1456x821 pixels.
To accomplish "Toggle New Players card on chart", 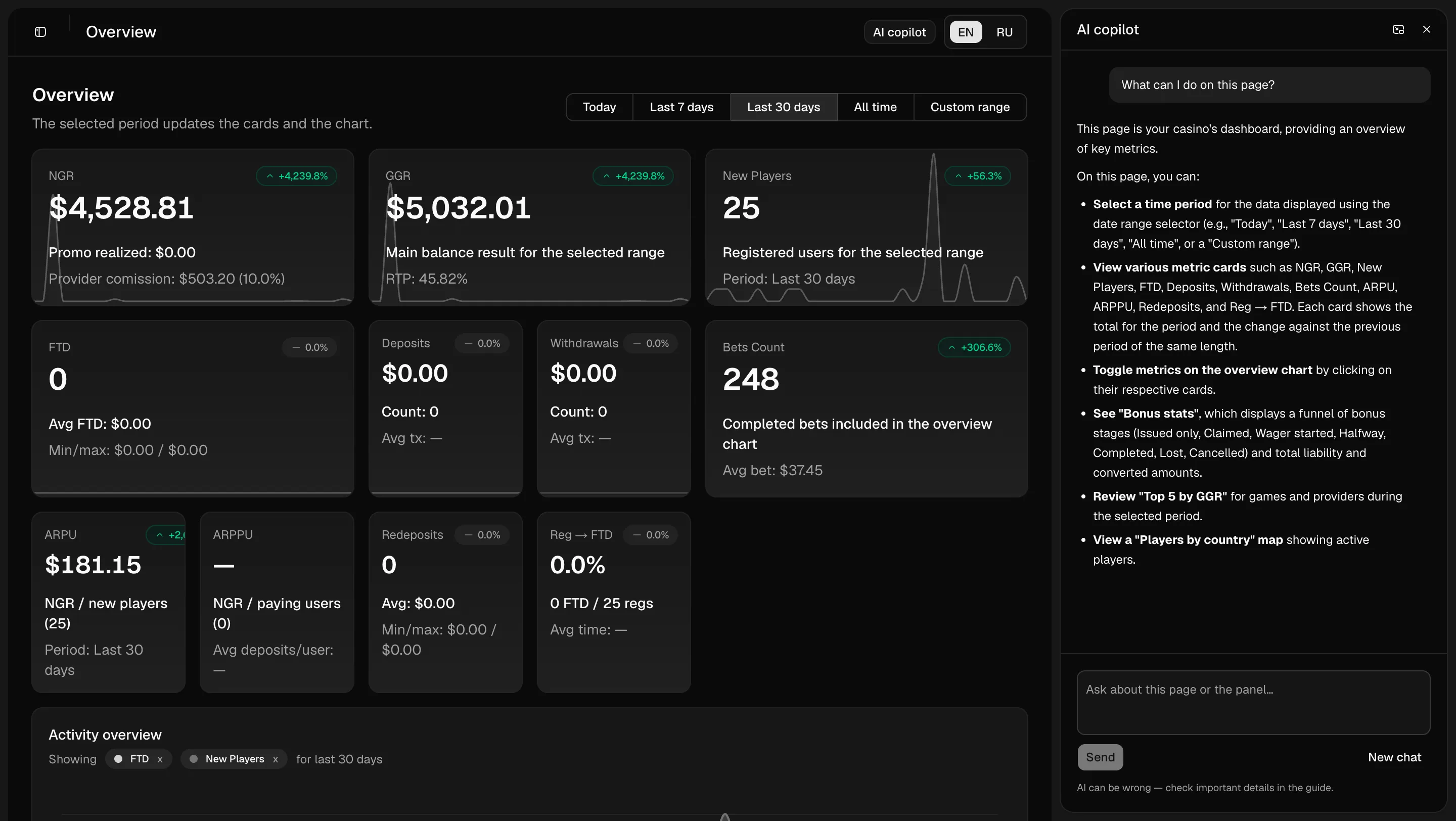I will tap(867, 226).
